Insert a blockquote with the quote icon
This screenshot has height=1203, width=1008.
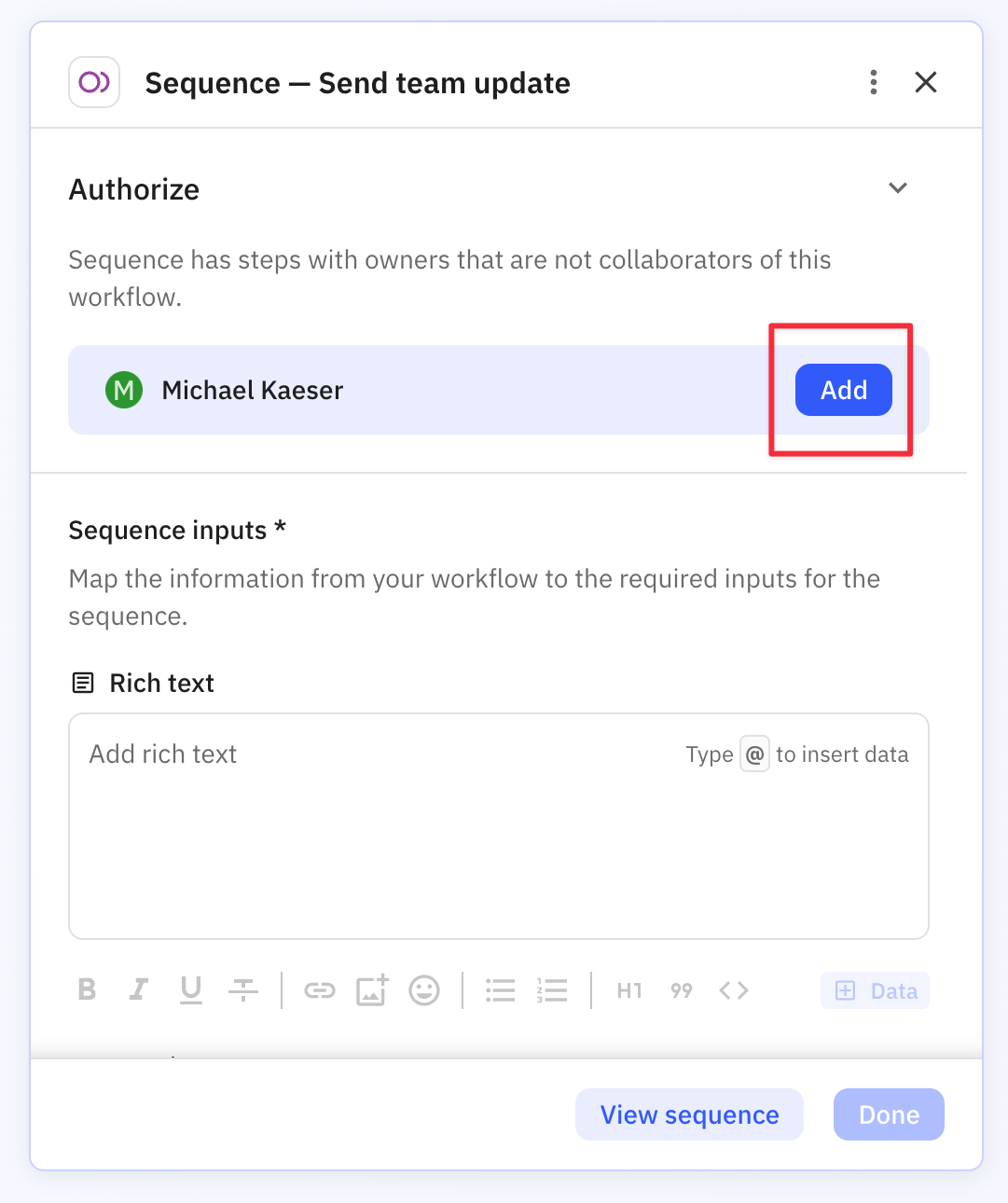click(x=682, y=990)
